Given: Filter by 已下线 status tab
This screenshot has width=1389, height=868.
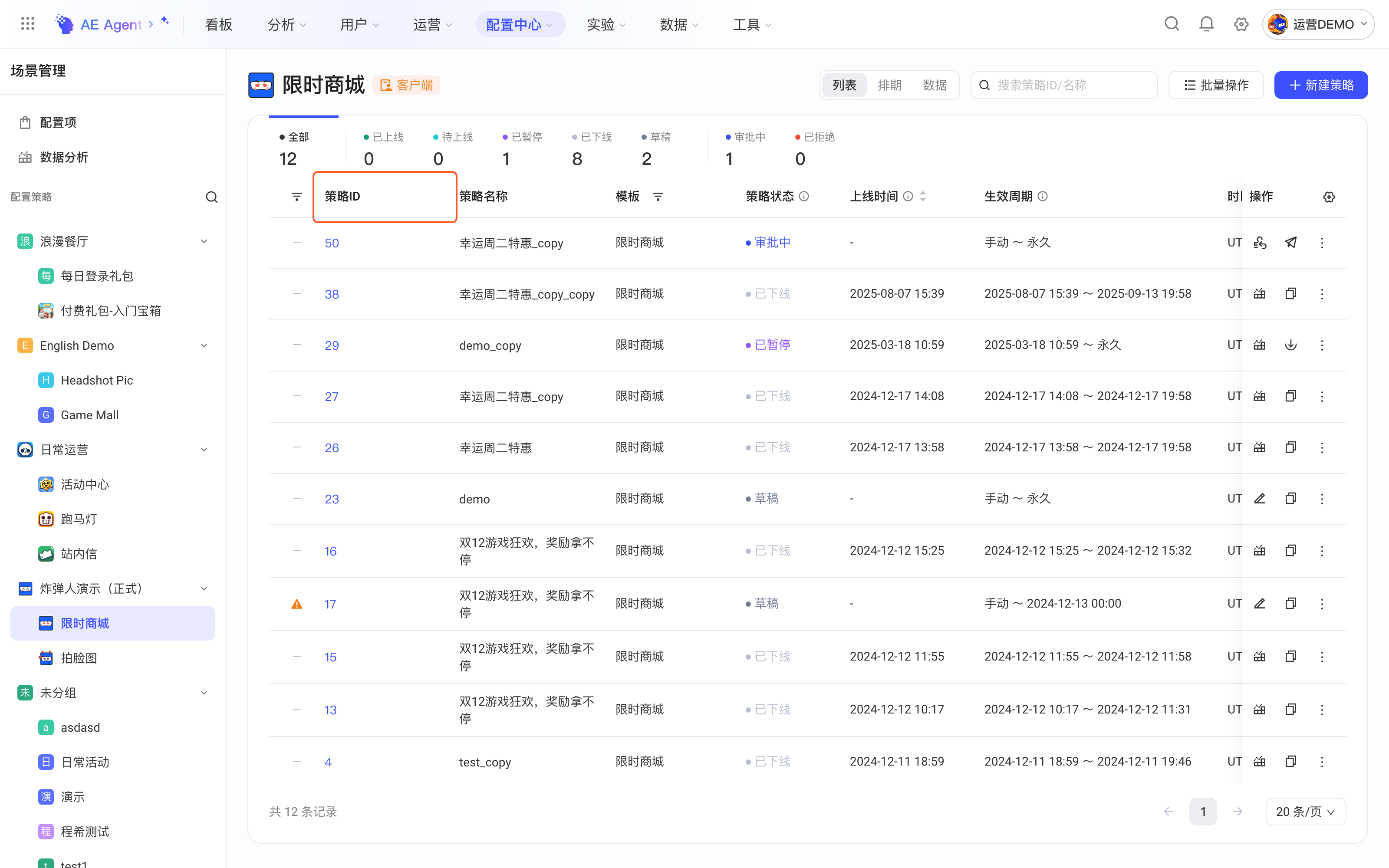Looking at the screenshot, I should pyautogui.click(x=592, y=148).
